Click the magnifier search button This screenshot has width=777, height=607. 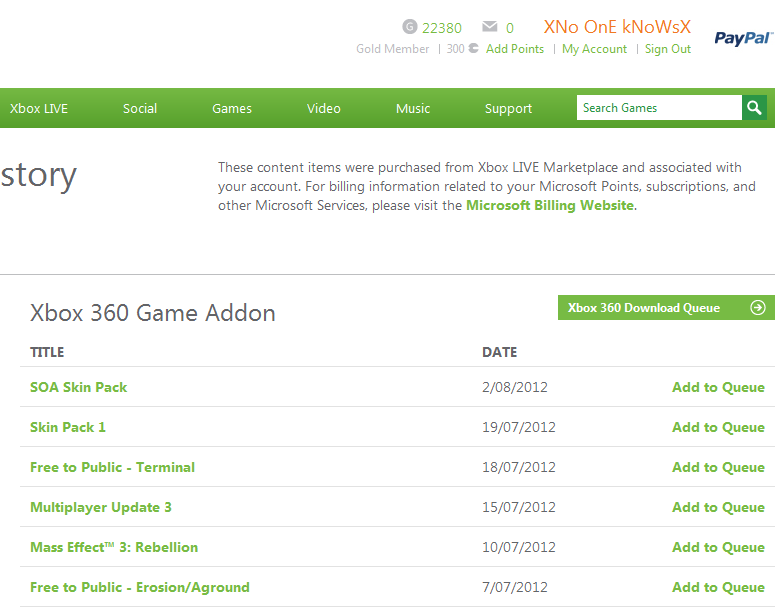(x=754, y=108)
